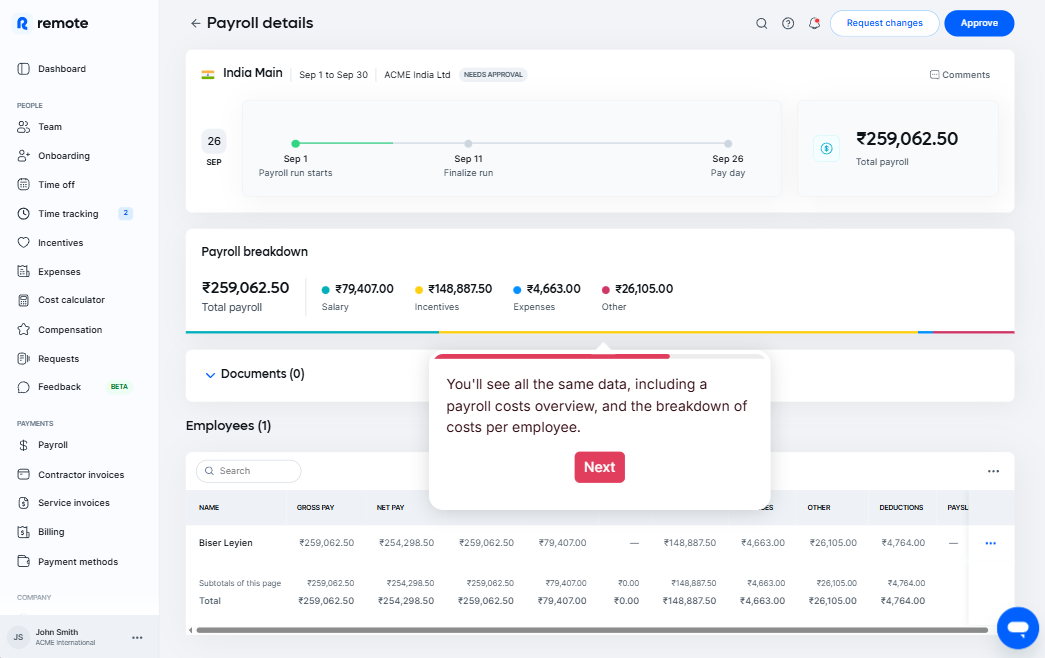Open Comments on the payroll run
This screenshot has height=658, width=1045.
959,75
